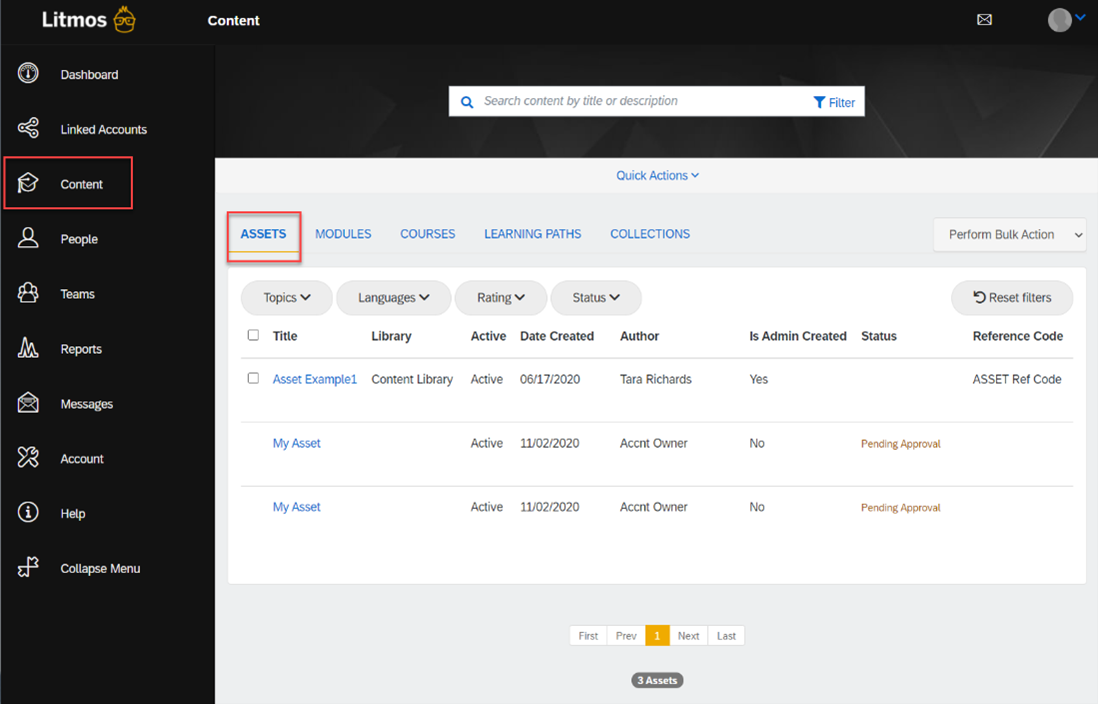This screenshot has height=704, width=1098.
Task: Expand the Status filter dropdown
Action: [596, 298]
